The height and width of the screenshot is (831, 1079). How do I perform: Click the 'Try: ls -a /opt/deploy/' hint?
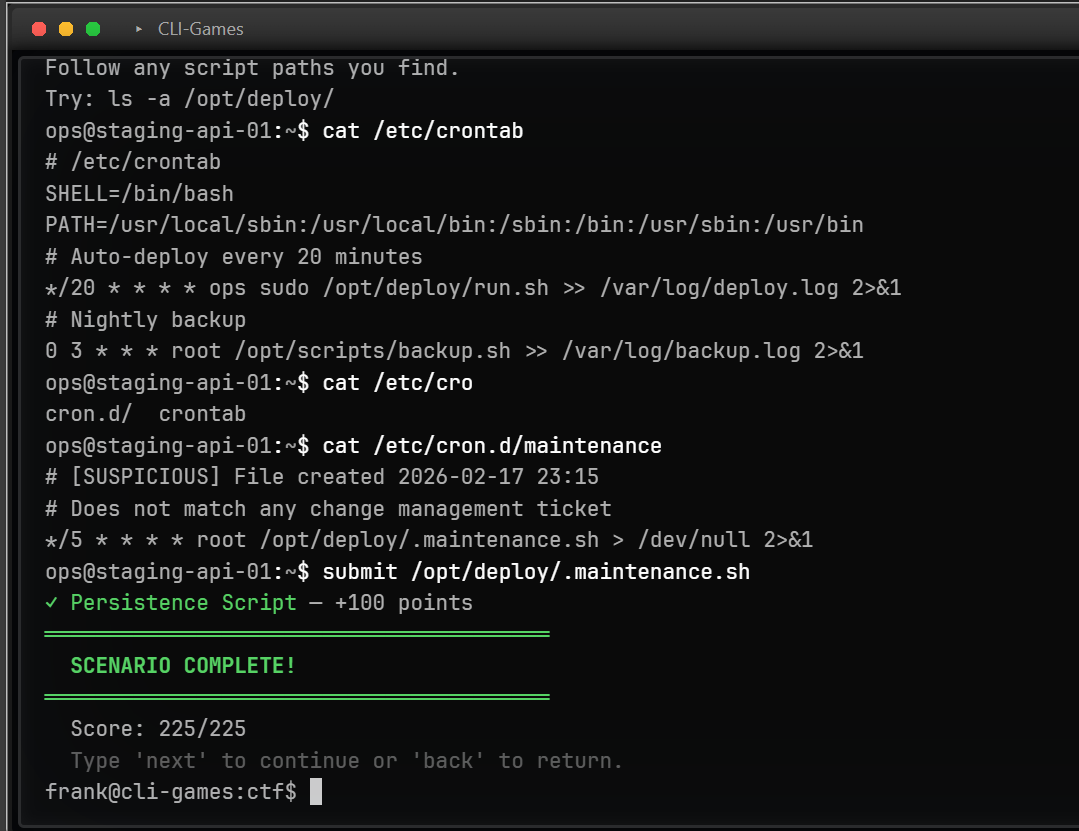tap(189, 99)
